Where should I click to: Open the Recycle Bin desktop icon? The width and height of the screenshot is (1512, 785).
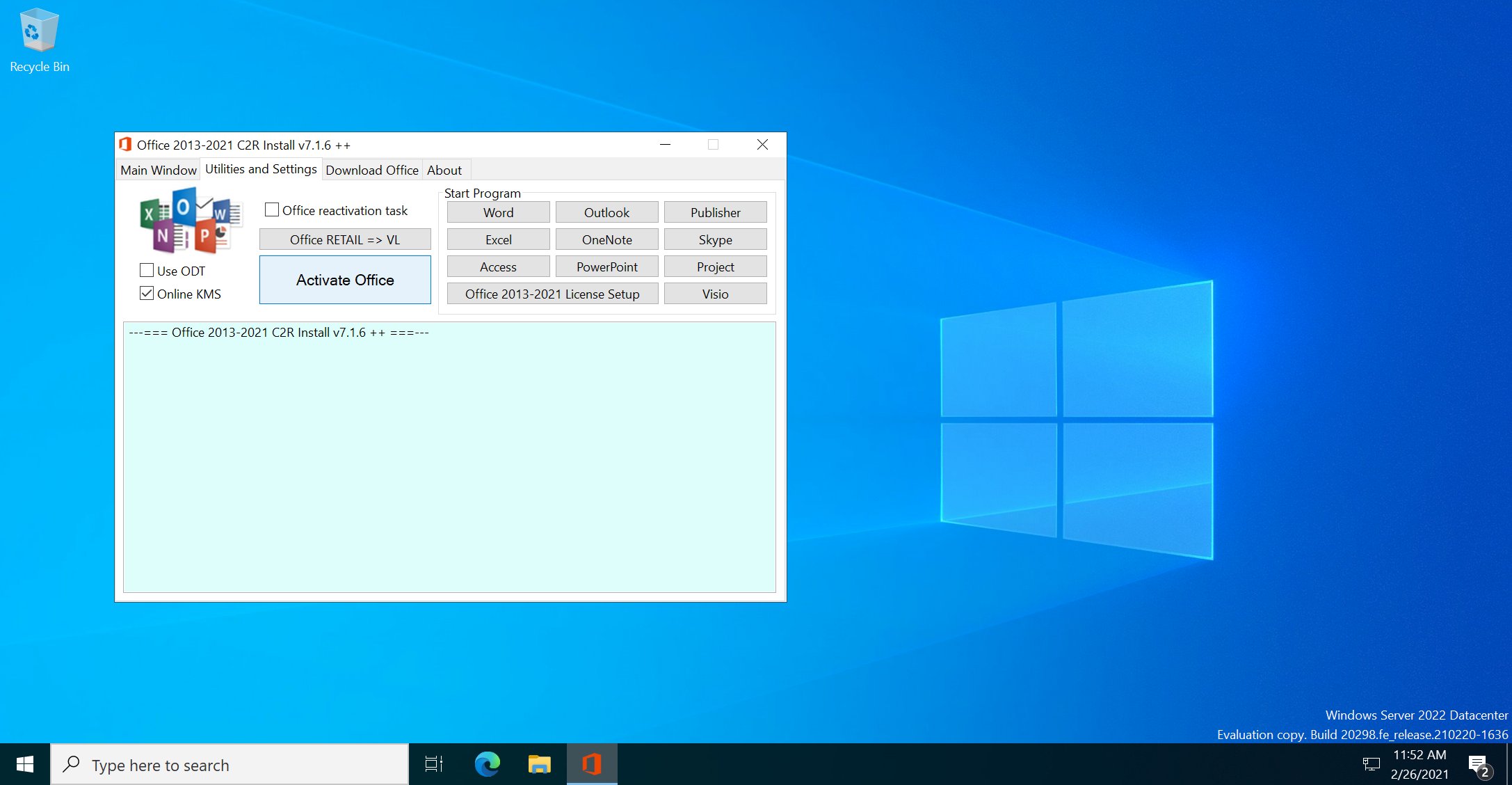tap(39, 40)
